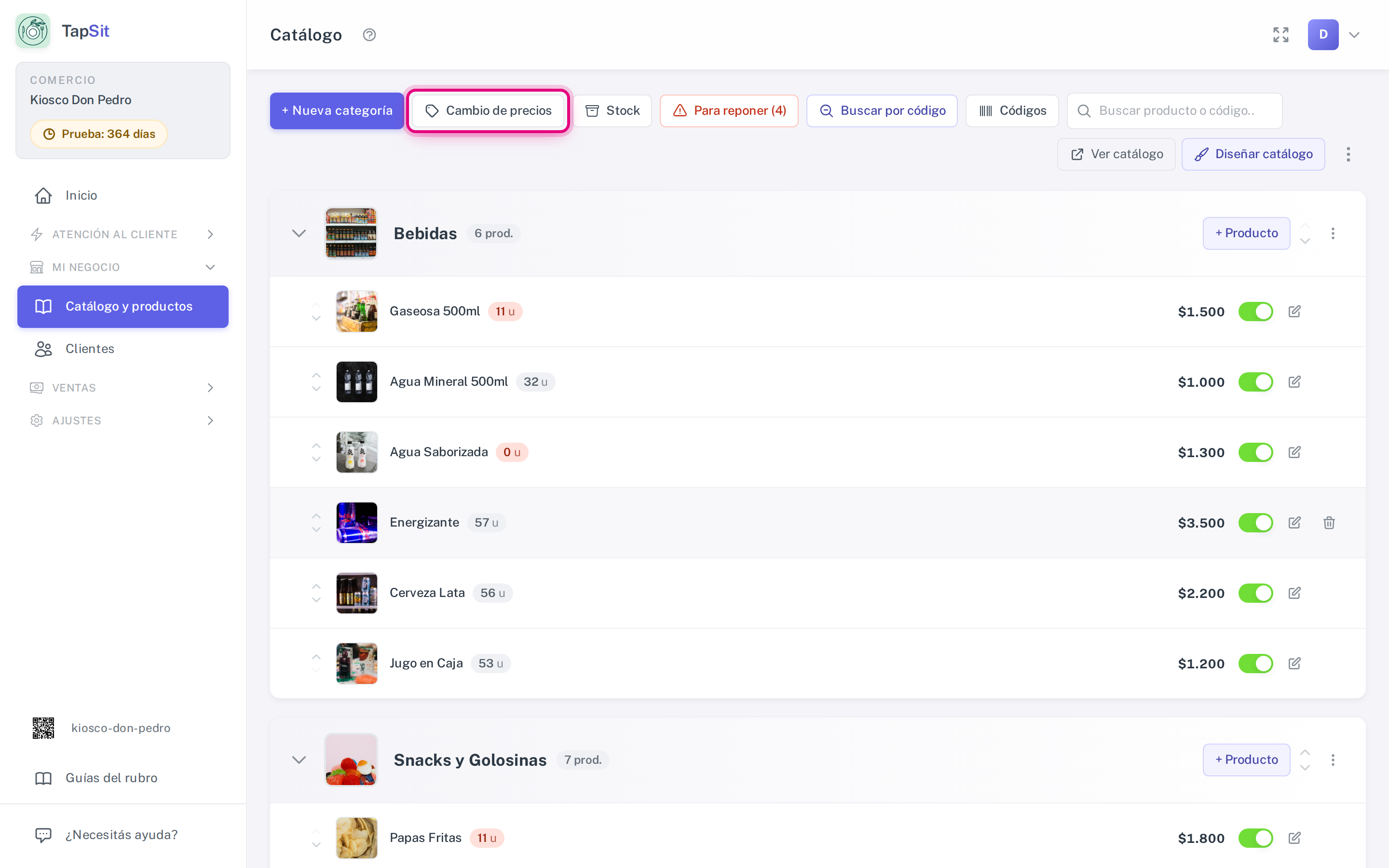Open Guías del rubro
This screenshot has height=868, width=1389.
123,778
